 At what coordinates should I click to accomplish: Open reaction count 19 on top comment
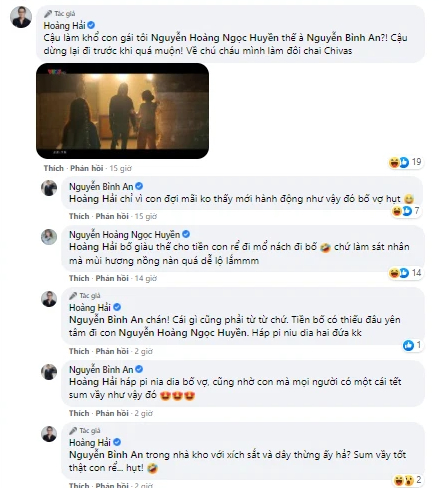click(x=405, y=162)
